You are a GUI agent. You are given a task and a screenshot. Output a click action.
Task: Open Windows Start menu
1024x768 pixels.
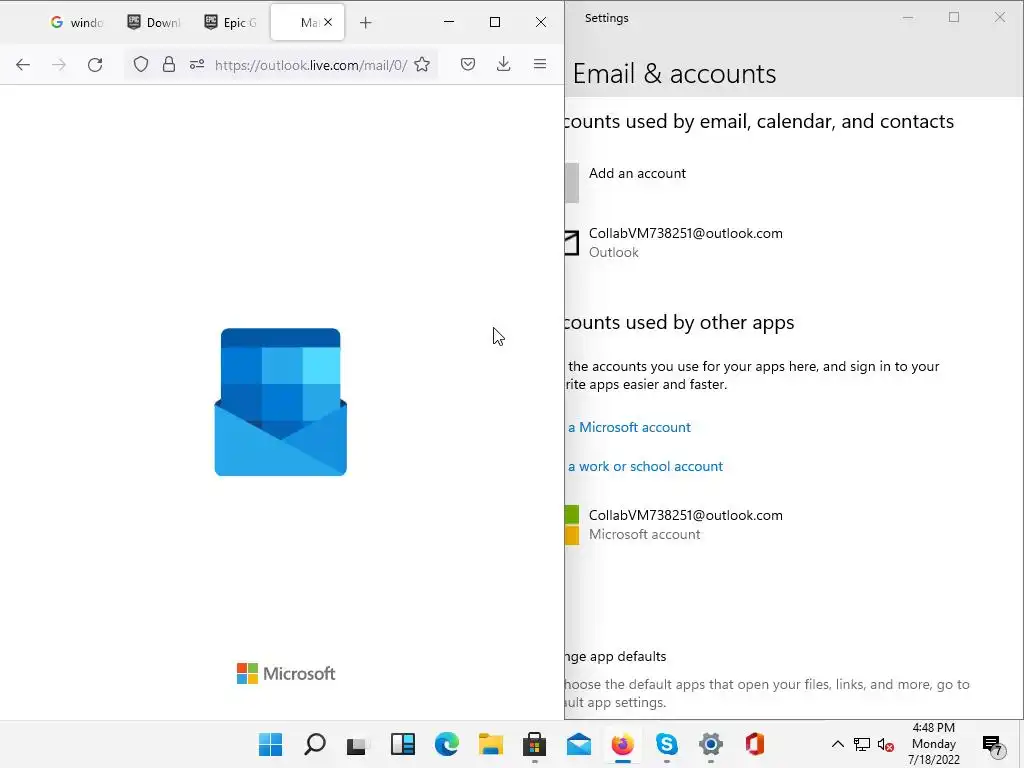(270, 744)
